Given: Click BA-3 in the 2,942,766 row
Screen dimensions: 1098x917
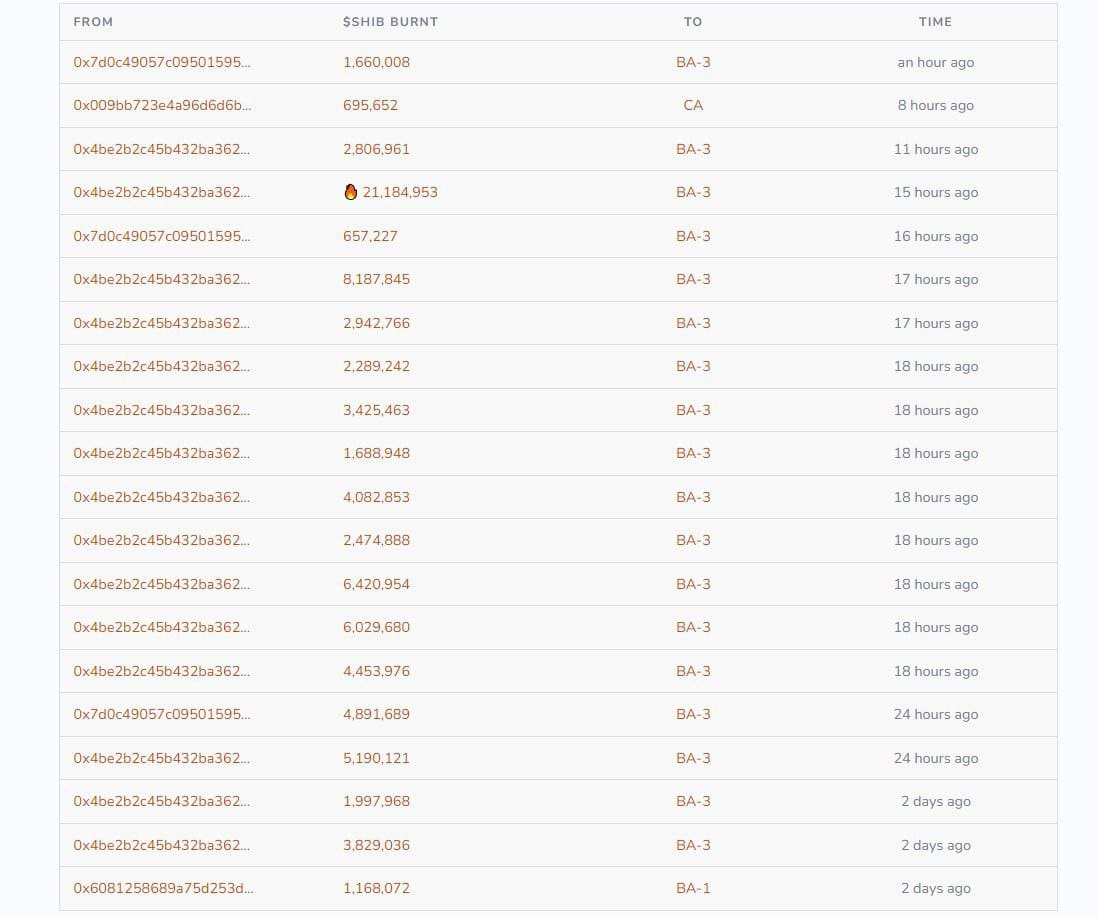Looking at the screenshot, I should coord(693,323).
